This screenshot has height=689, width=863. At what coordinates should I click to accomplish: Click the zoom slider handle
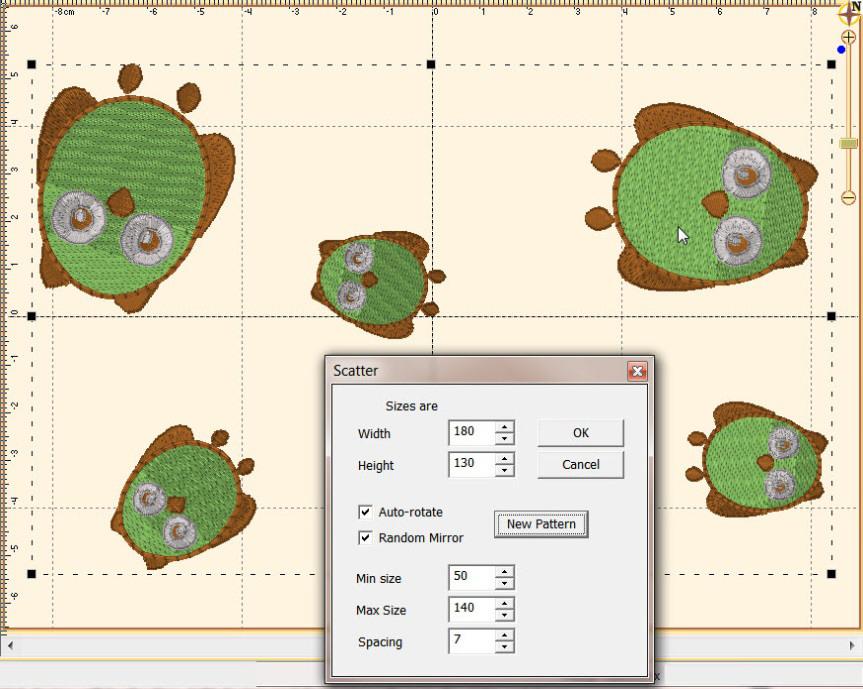coord(849,144)
